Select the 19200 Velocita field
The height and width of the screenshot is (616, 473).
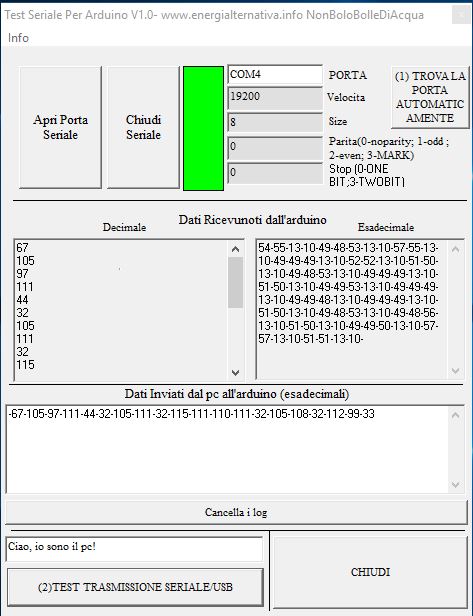275,97
